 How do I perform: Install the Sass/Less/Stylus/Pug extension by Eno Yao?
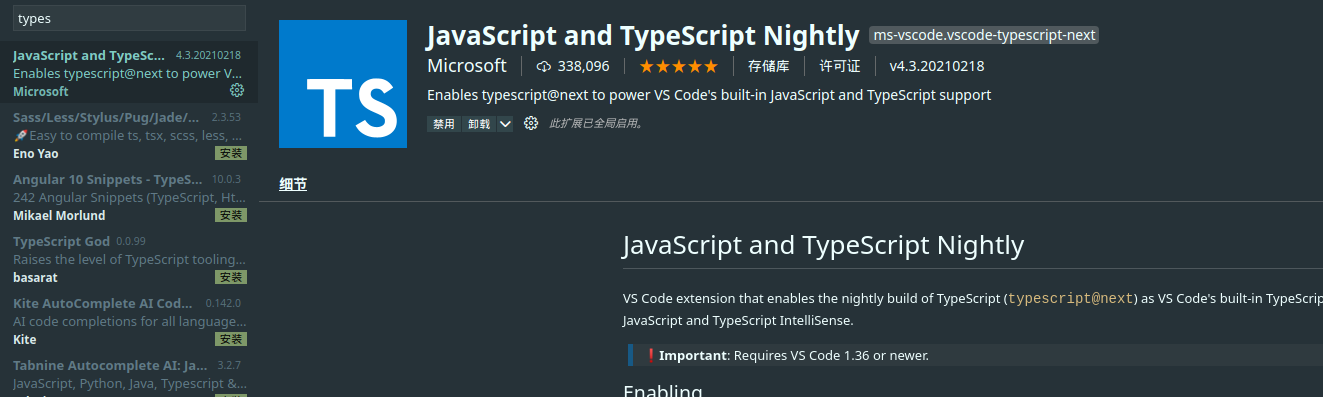pos(231,153)
